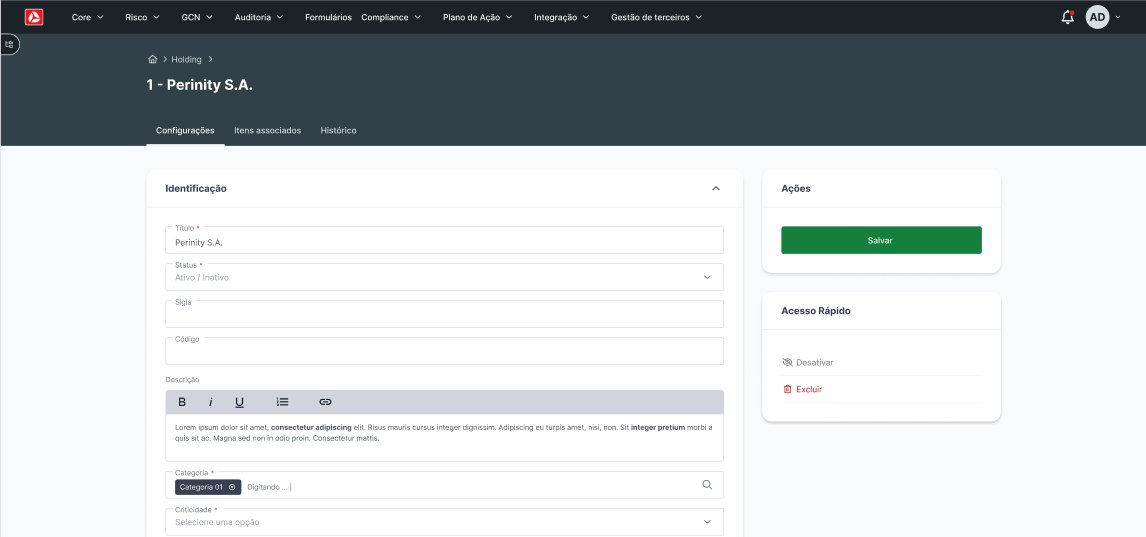Remove the Categoria 01 tag
The width and height of the screenshot is (1146, 537).
click(x=232, y=487)
